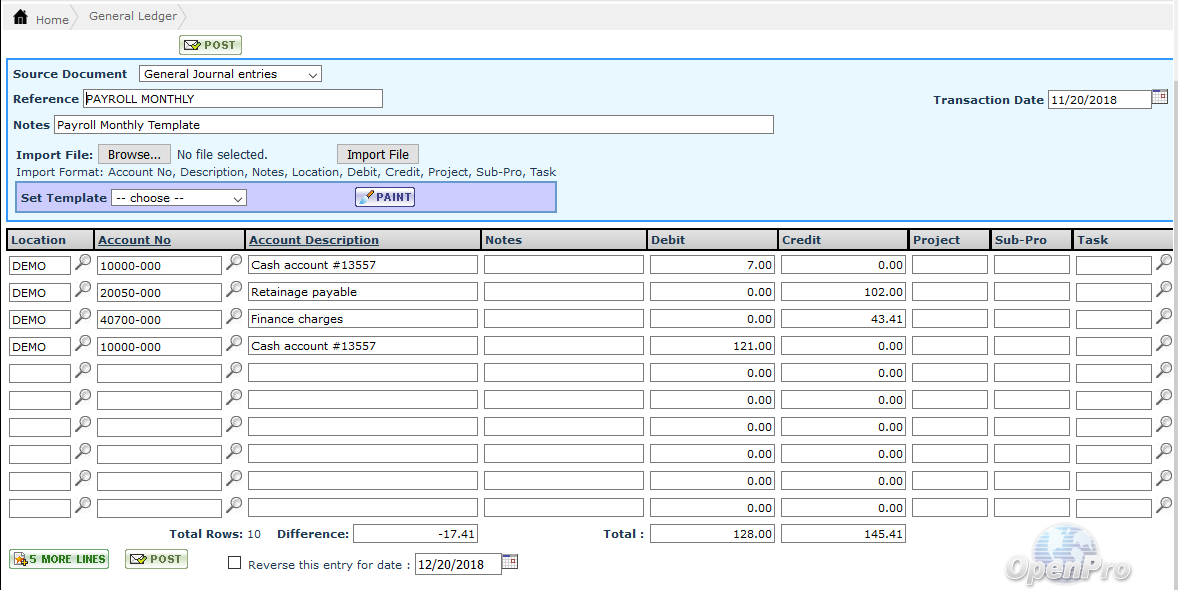
Task: Add 5 More Lines to journal
Action: 59,559
